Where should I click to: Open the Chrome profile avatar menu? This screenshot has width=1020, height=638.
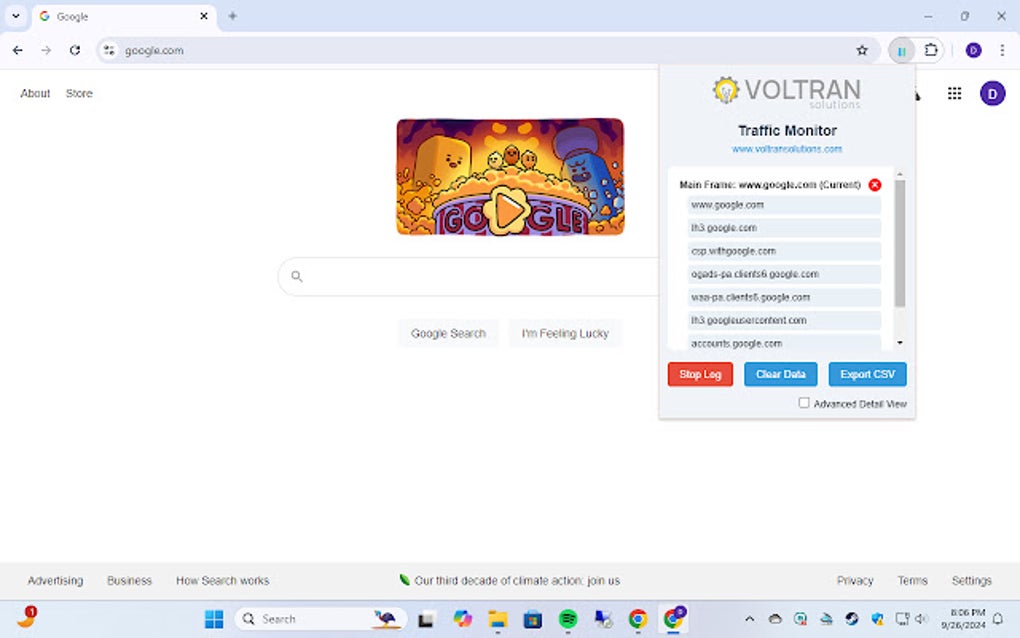click(973, 50)
